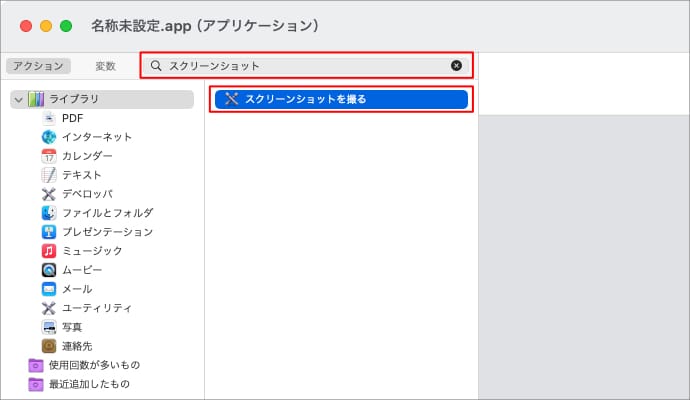Click the デベロッパ tools icon
Viewport: 690px width, 400px height.
tap(49, 194)
